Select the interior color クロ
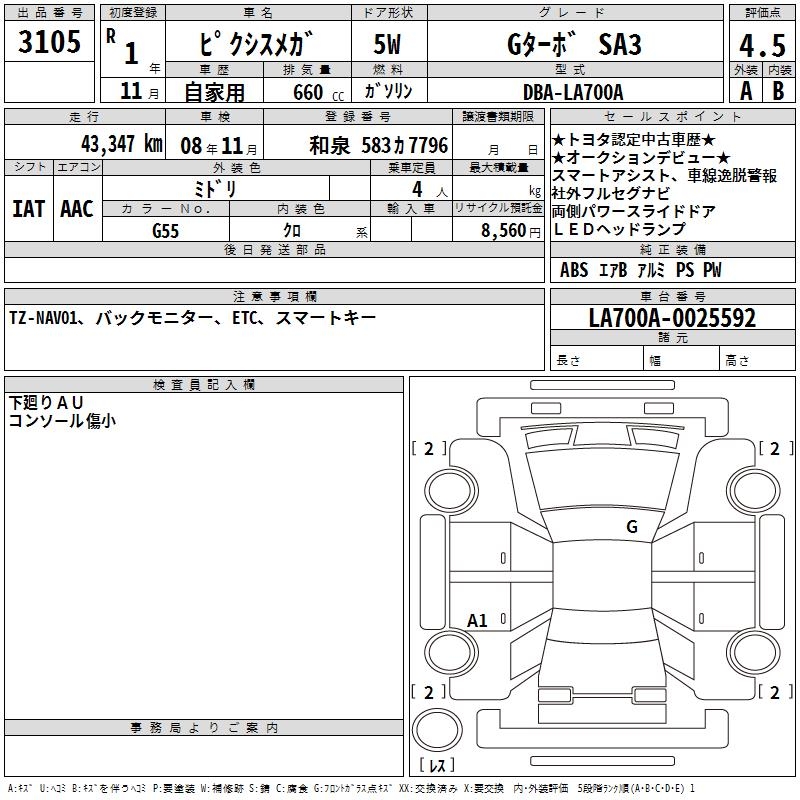 point(292,230)
